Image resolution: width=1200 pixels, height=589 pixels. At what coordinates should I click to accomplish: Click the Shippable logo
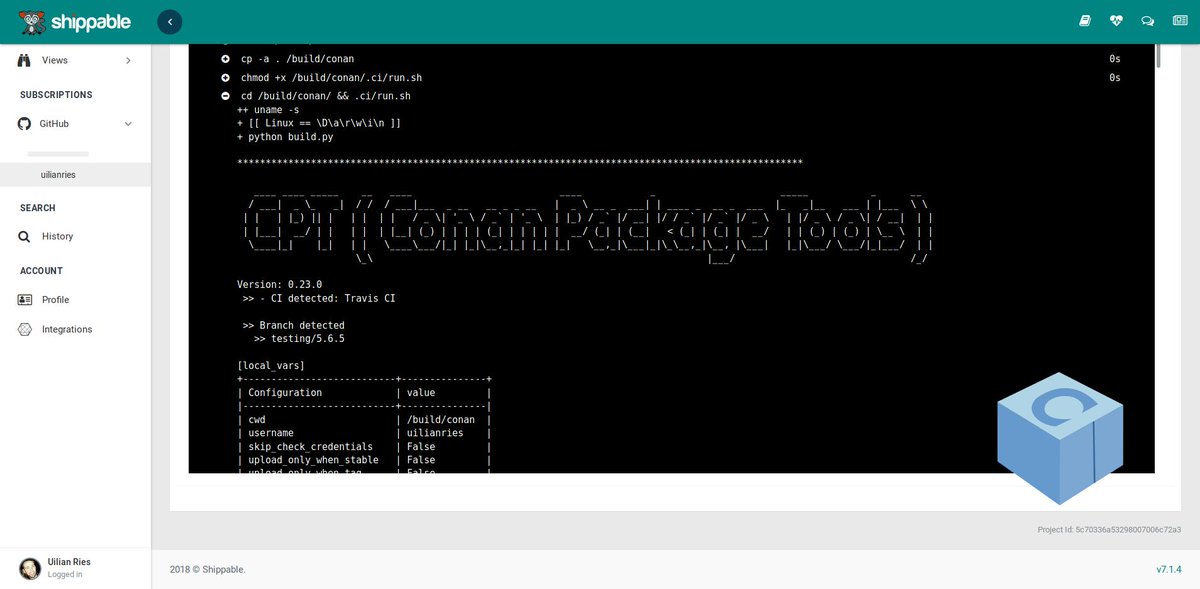pos(75,21)
